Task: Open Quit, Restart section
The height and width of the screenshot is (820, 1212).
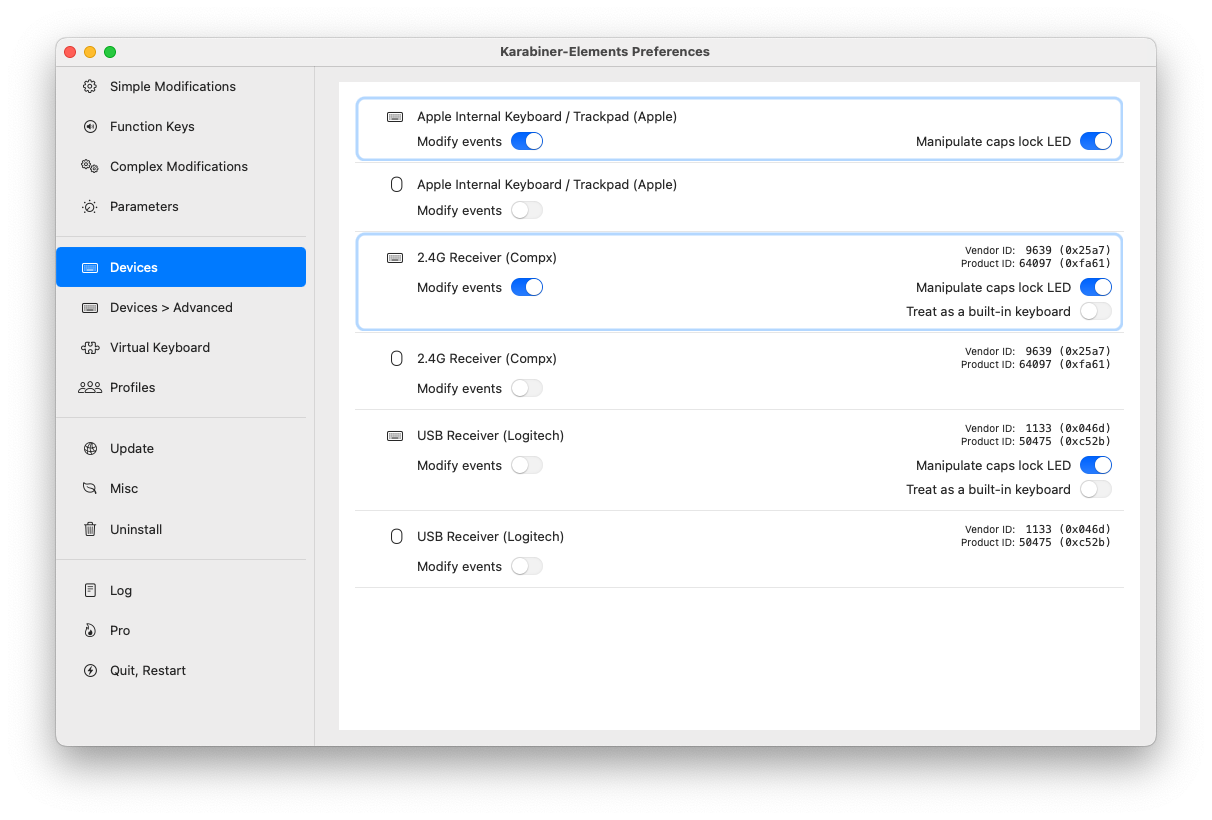Action: coord(181,670)
